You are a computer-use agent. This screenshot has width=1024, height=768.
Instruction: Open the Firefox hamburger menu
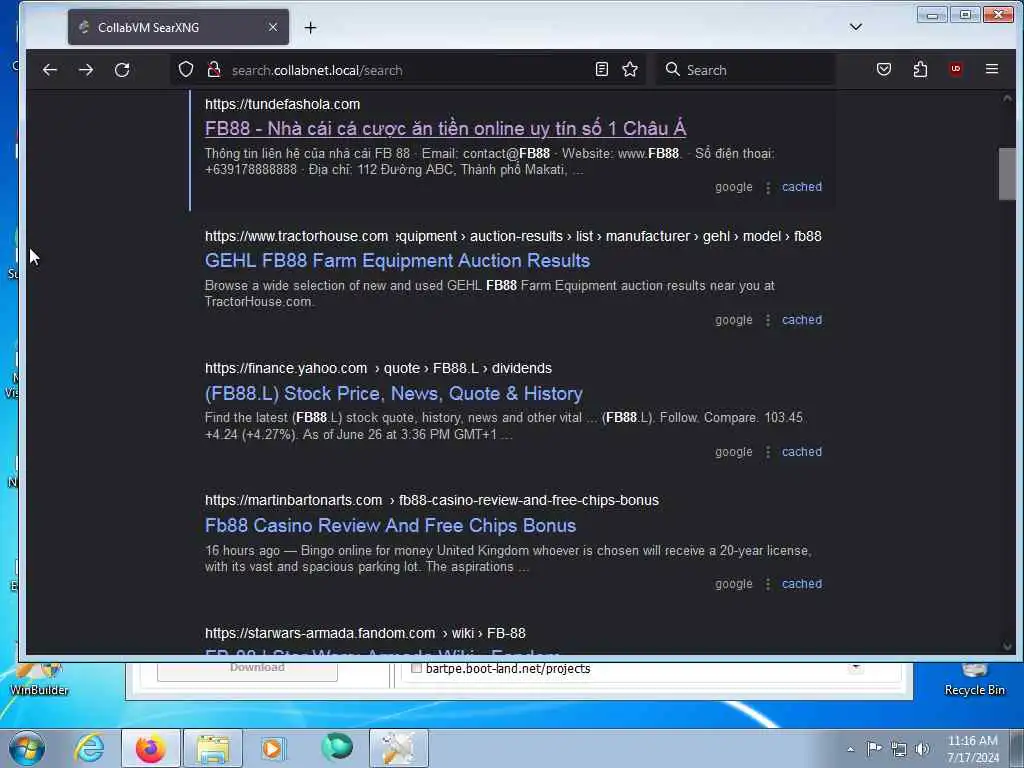pyautogui.click(x=991, y=69)
